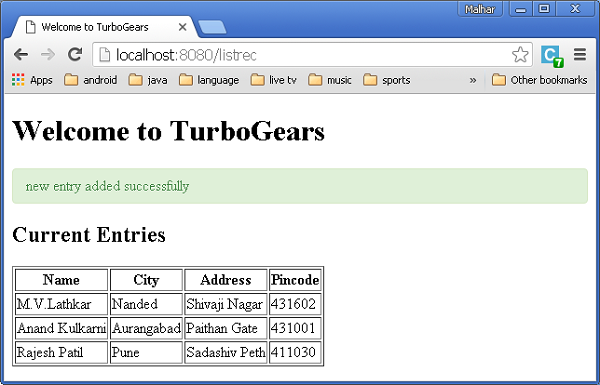Expand hidden bookmarks with the chevron
Screen dimensions: 600x385
click(473, 80)
